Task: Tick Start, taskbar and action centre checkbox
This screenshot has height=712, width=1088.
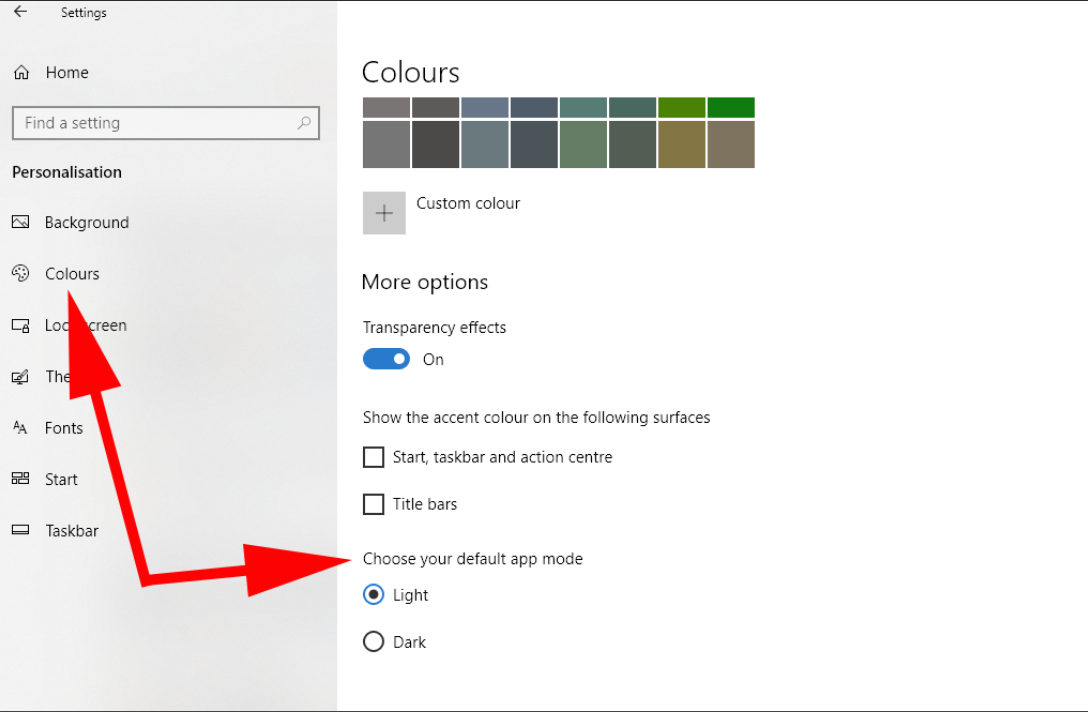Action: click(373, 457)
